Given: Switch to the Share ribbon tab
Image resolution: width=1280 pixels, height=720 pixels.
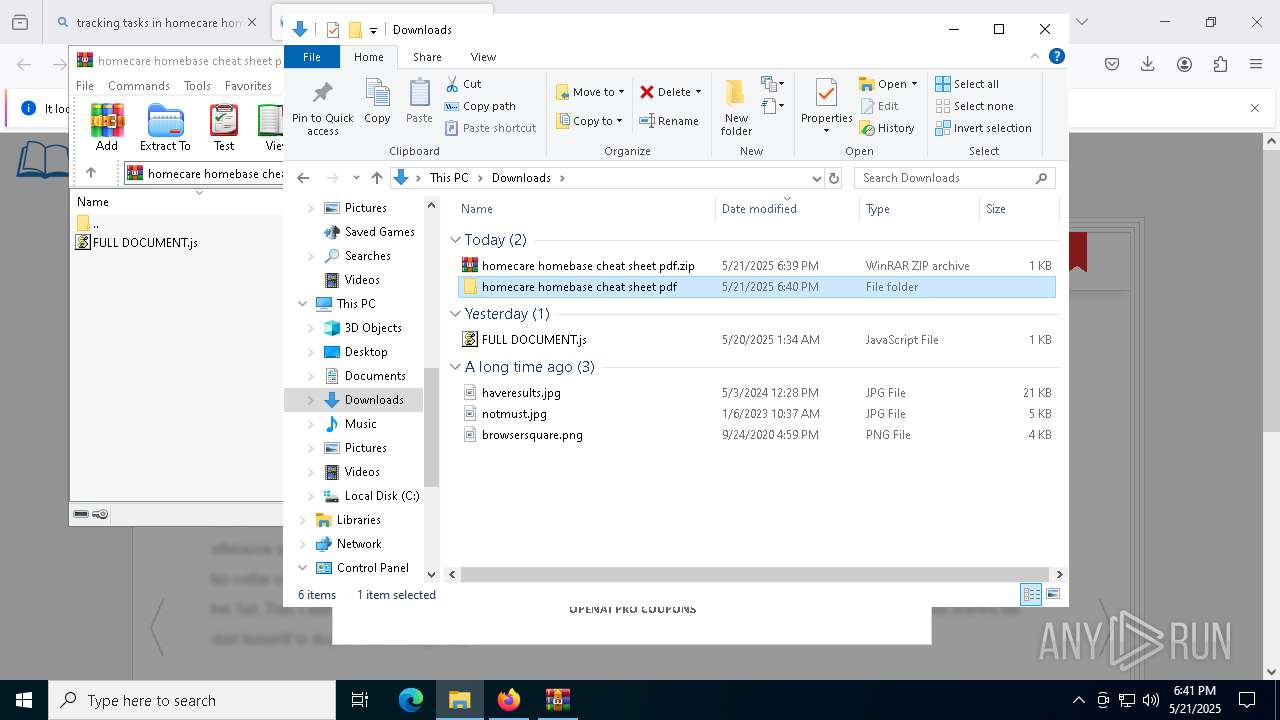Looking at the screenshot, I should click(x=427, y=57).
